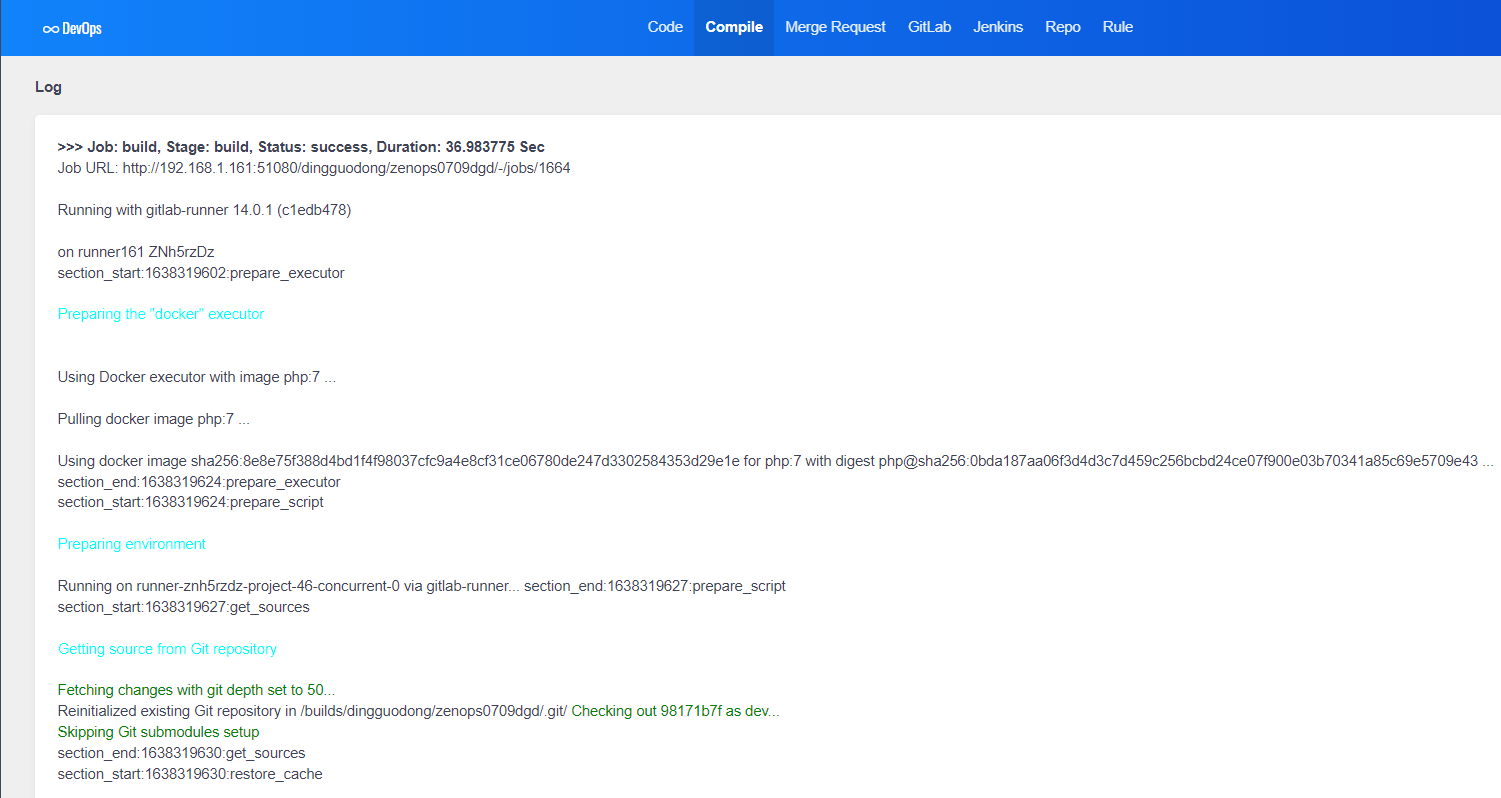Open the Code menu item

tap(665, 27)
